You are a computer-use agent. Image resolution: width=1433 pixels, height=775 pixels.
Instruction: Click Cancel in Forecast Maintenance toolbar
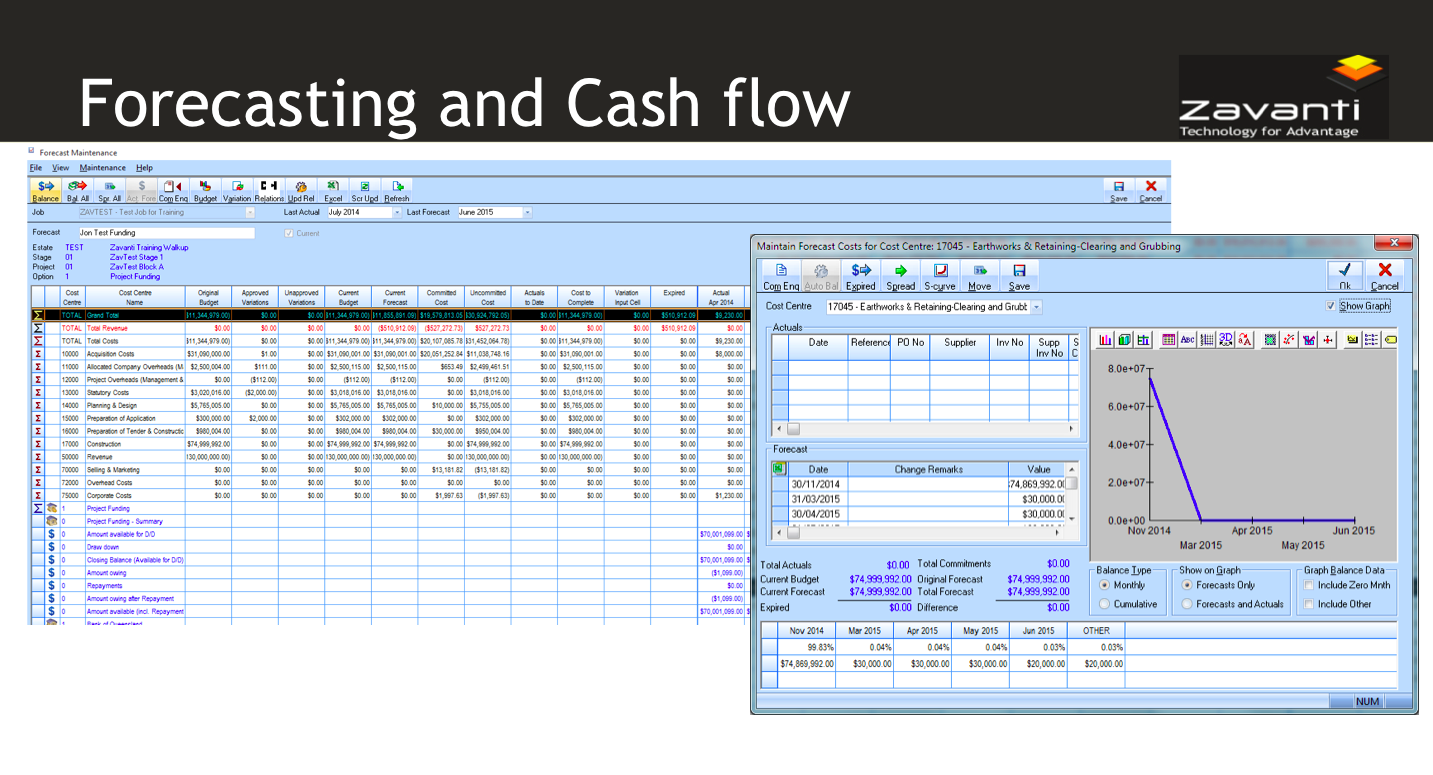point(1151,191)
